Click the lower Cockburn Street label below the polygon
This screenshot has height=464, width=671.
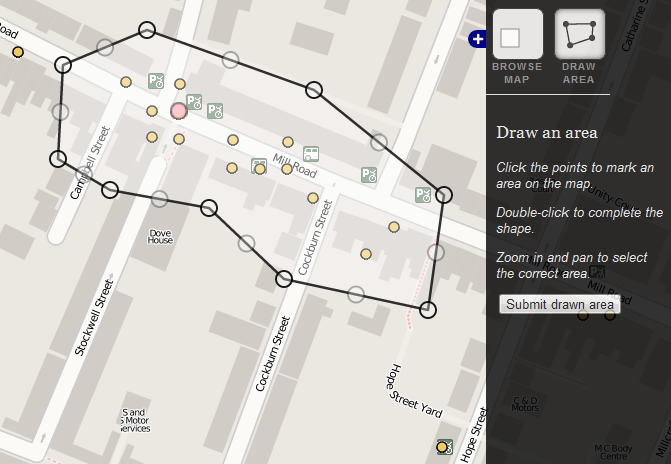coord(273,354)
